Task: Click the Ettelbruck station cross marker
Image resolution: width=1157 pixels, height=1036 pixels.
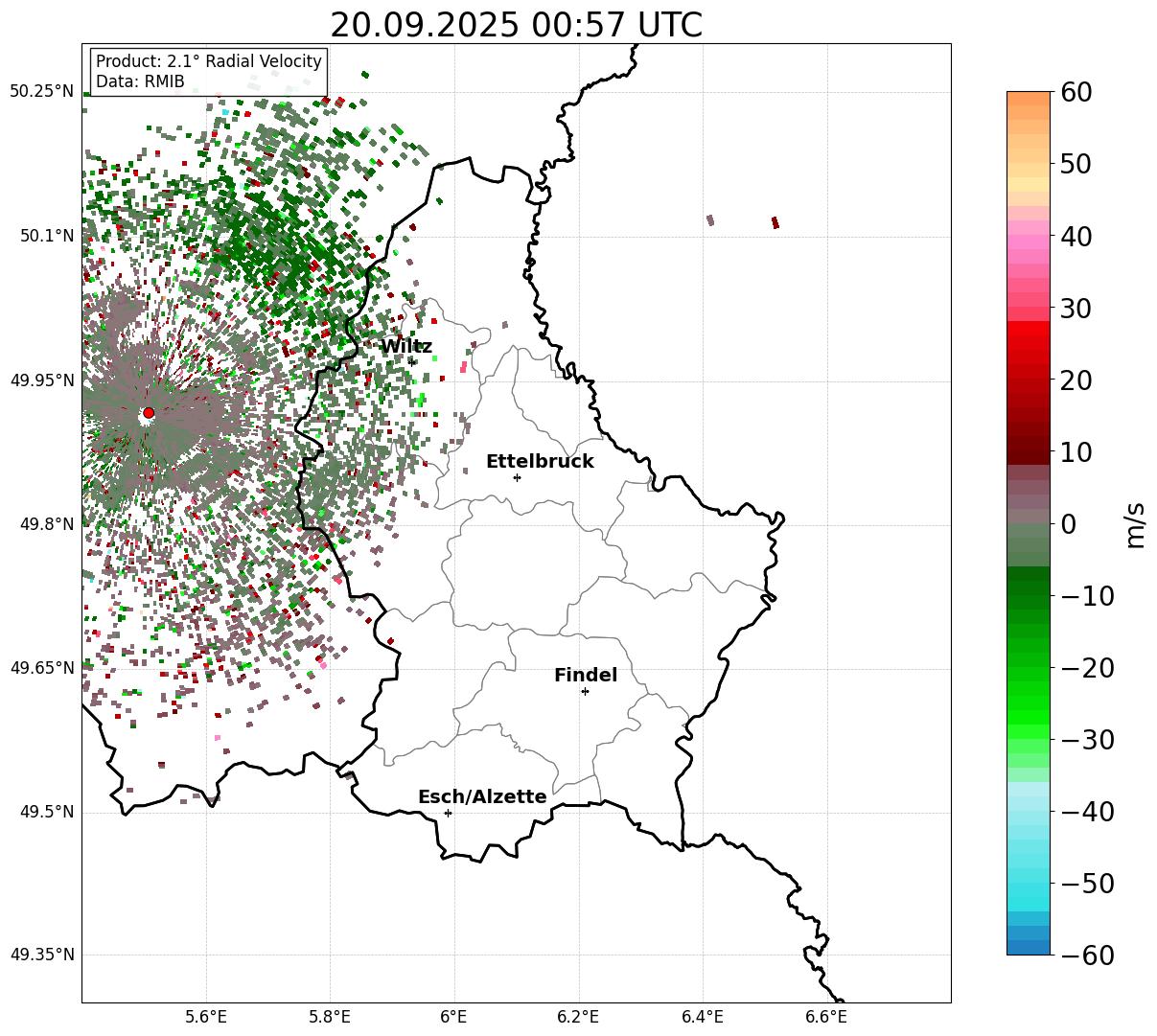Action: point(518,477)
